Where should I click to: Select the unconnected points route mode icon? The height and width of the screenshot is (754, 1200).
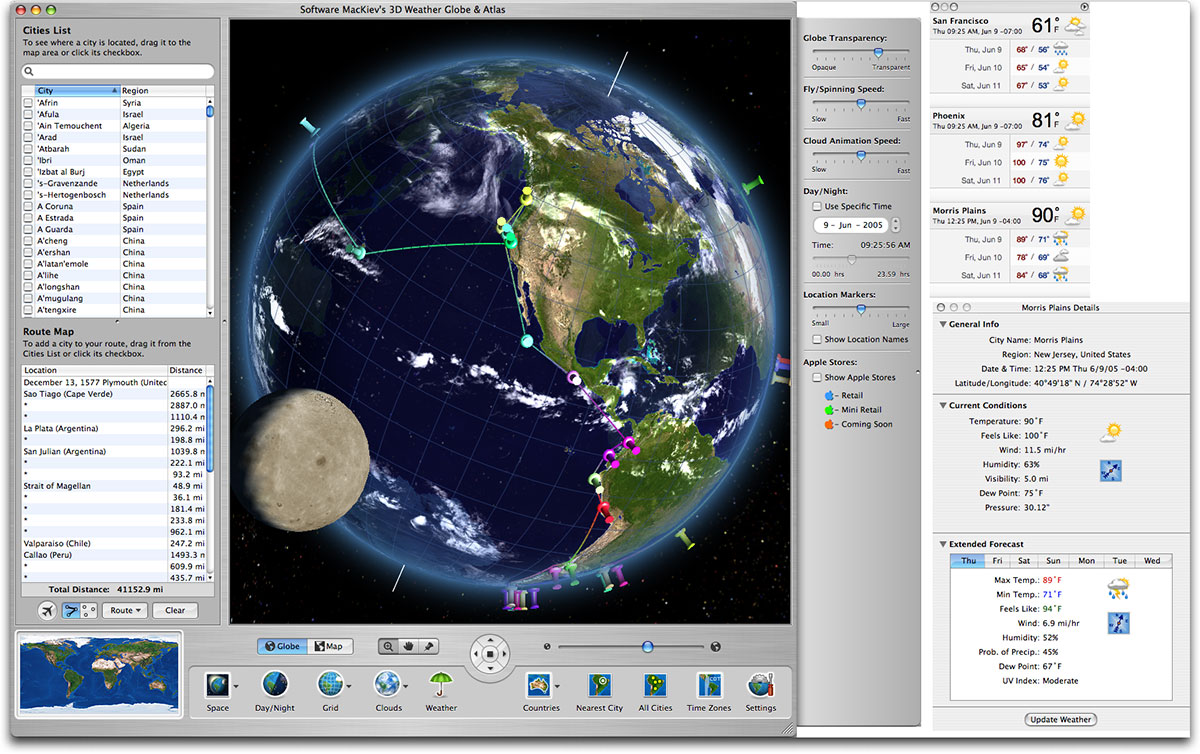89,610
